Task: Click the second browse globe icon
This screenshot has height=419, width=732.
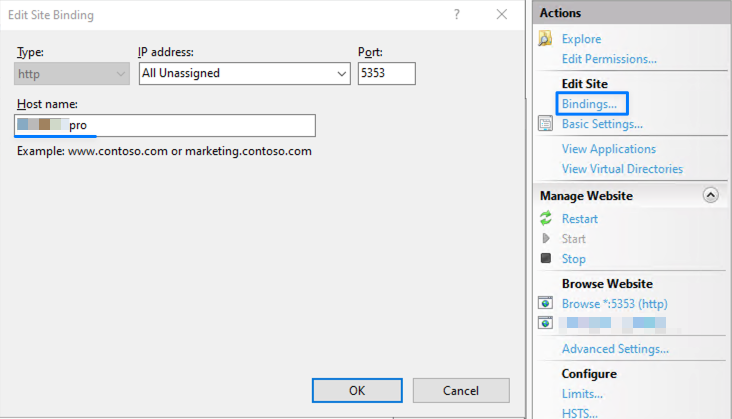Action: click(546, 323)
